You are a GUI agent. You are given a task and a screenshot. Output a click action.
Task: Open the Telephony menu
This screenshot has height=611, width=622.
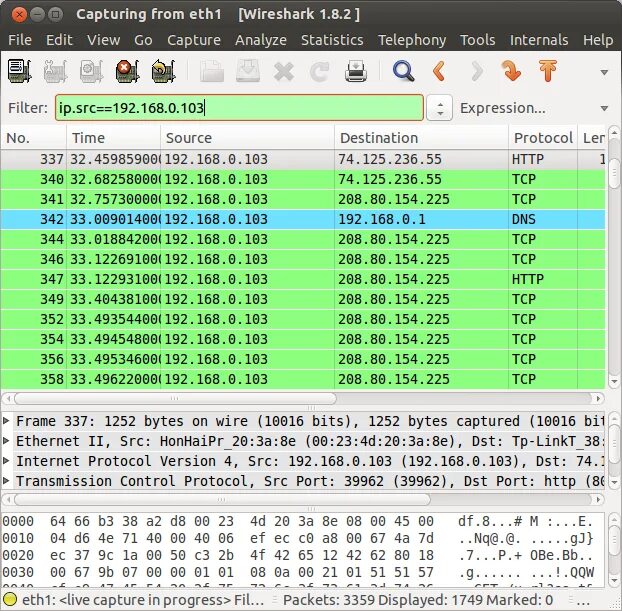412,40
